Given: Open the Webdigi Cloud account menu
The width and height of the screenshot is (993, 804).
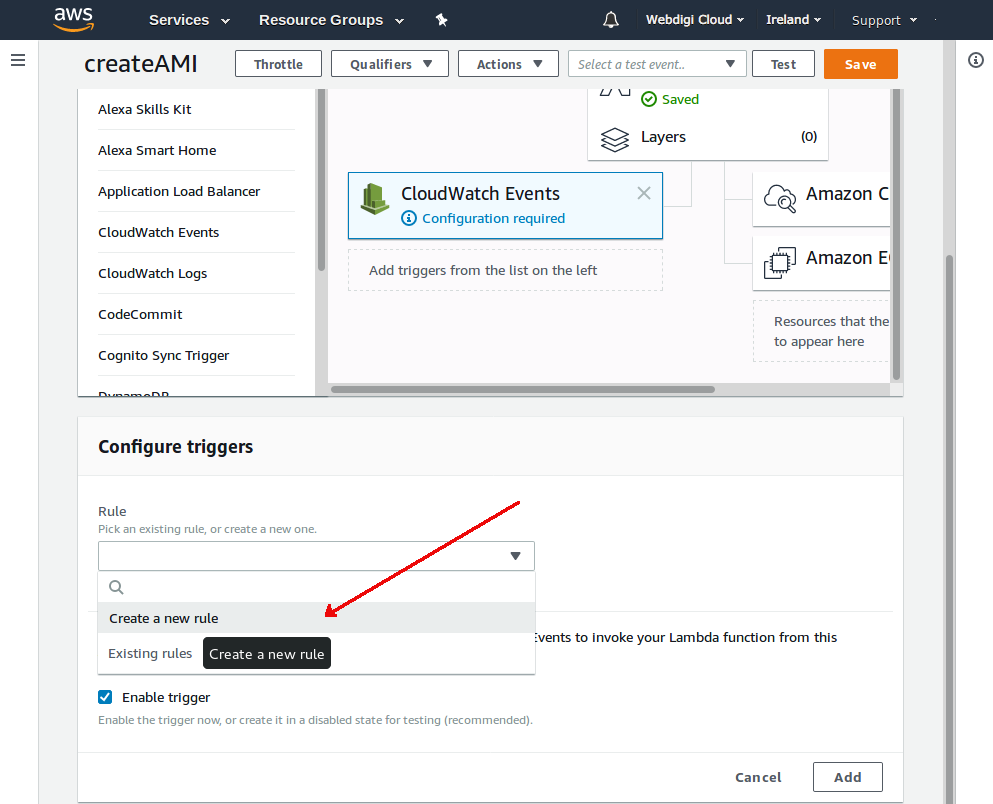Looking at the screenshot, I should point(695,20).
